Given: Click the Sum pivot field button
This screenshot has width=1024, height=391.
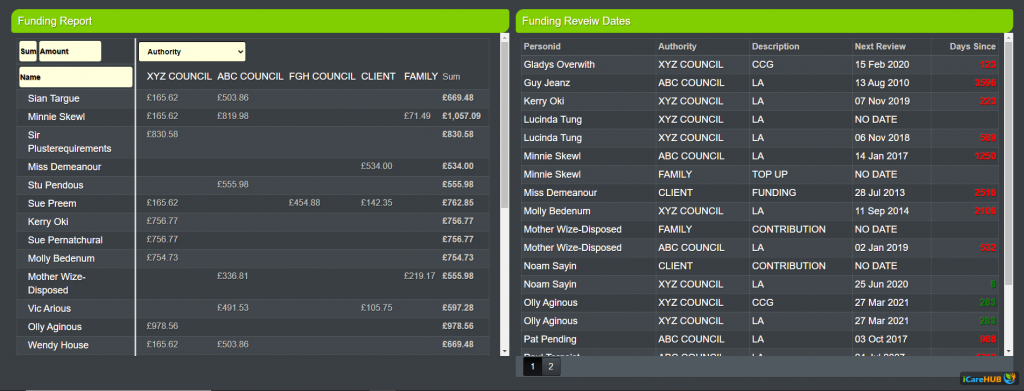Looking at the screenshot, I should (x=28, y=51).
